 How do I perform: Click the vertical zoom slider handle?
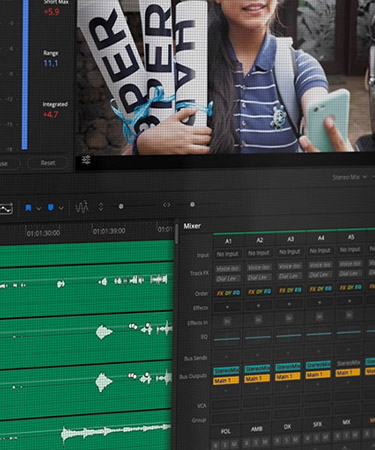click(x=121, y=207)
